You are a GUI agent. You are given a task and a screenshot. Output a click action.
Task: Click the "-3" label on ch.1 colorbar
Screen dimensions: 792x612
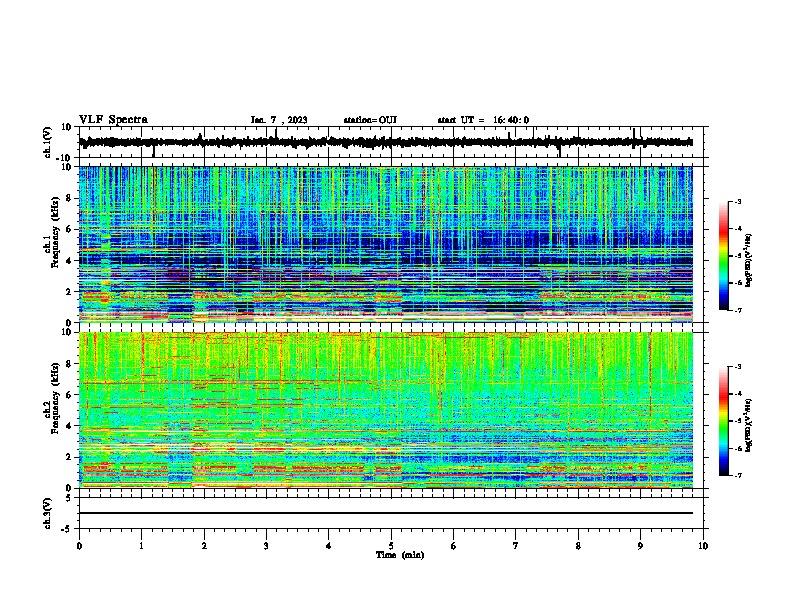click(737, 201)
